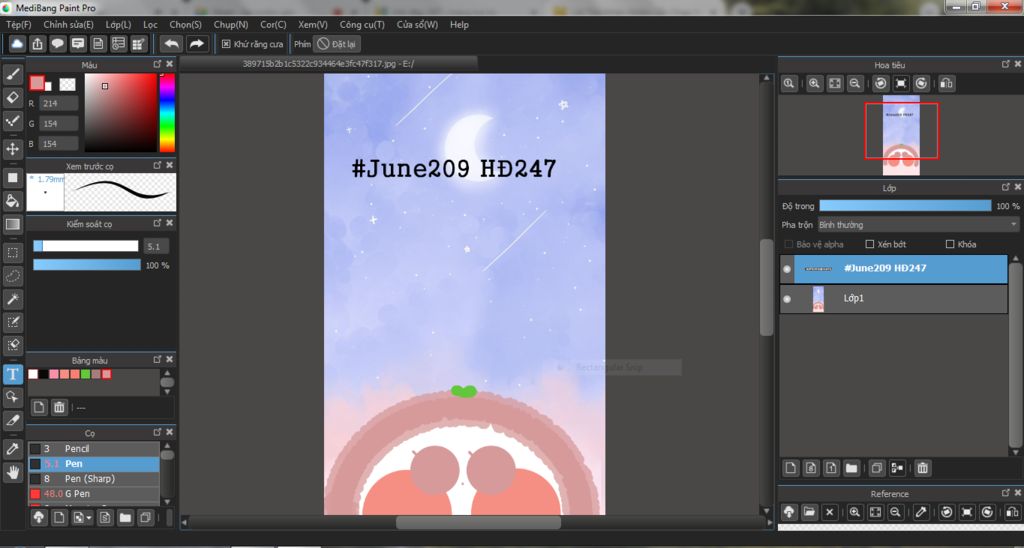1024x548 pixels.
Task: Open the Pha trộn blend mode dropdown
Action: click(918, 225)
